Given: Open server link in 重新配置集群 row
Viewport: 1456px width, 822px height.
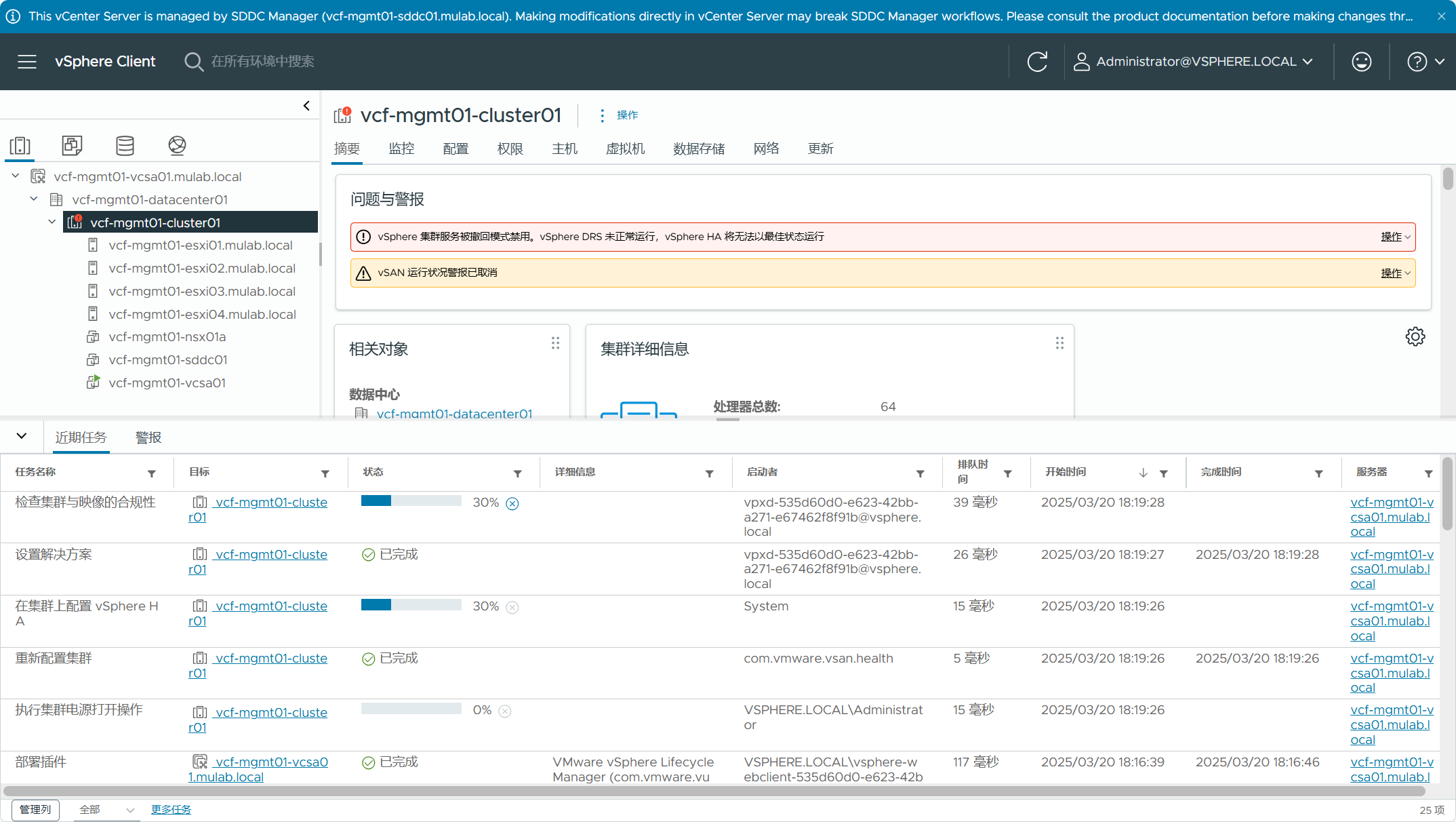Looking at the screenshot, I should pos(1392,673).
